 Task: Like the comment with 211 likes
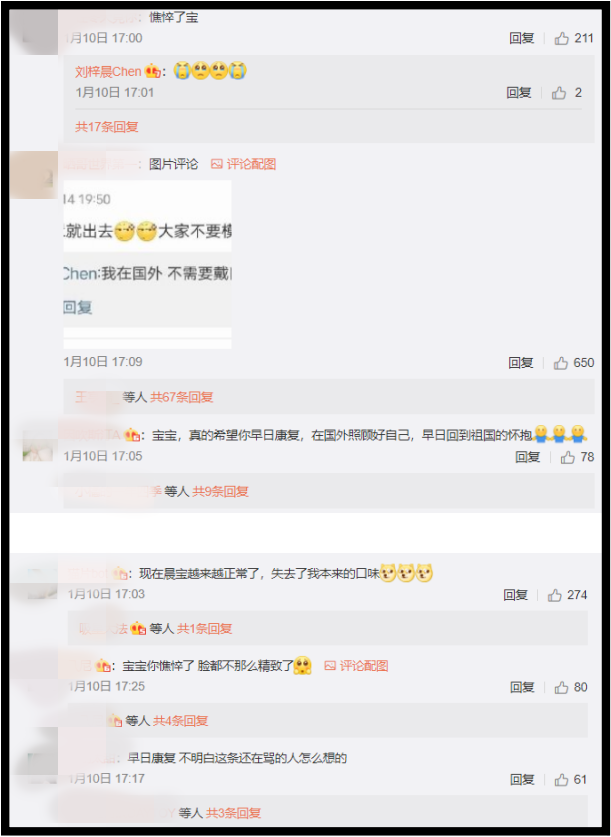pos(561,38)
